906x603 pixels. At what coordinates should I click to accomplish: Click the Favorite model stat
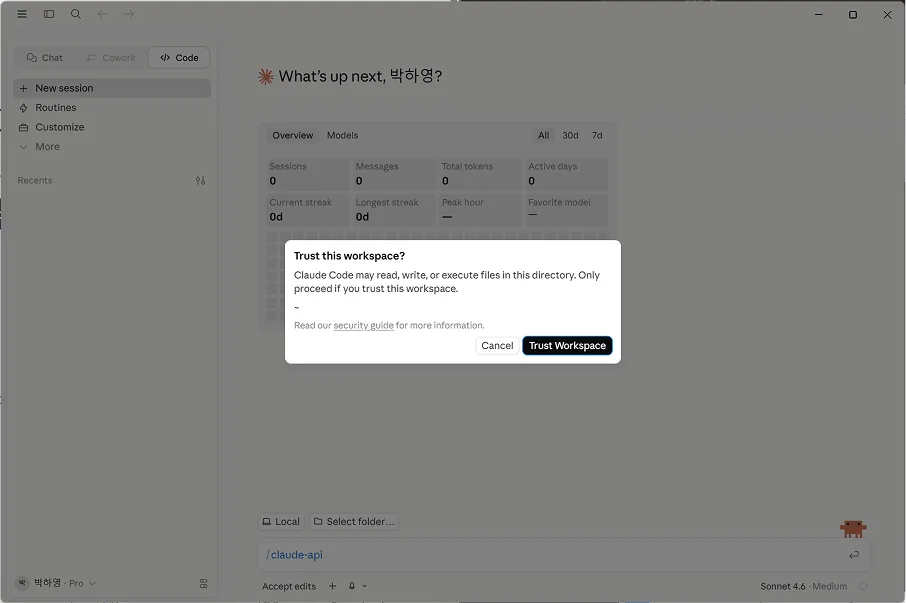pos(566,210)
